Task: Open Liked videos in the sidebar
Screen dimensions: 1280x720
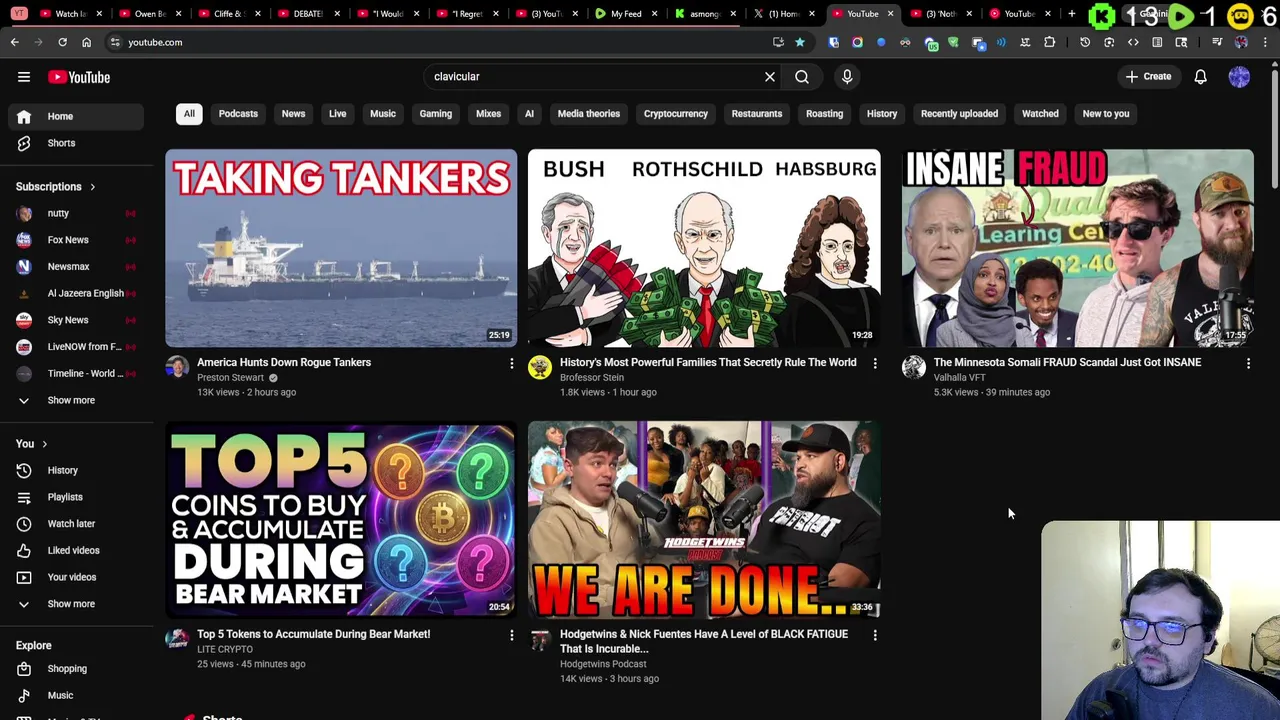Action: [x=76, y=550]
